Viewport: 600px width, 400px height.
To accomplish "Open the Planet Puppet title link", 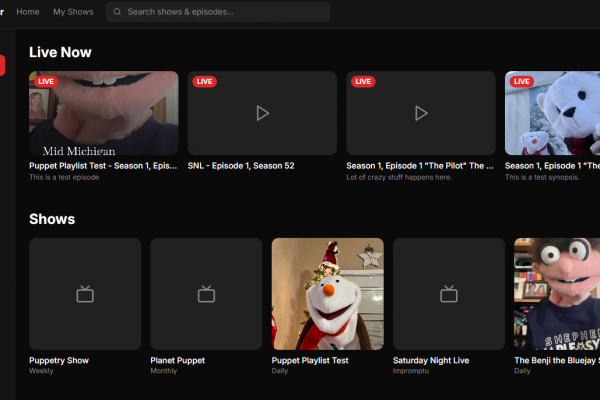I will pos(177,360).
